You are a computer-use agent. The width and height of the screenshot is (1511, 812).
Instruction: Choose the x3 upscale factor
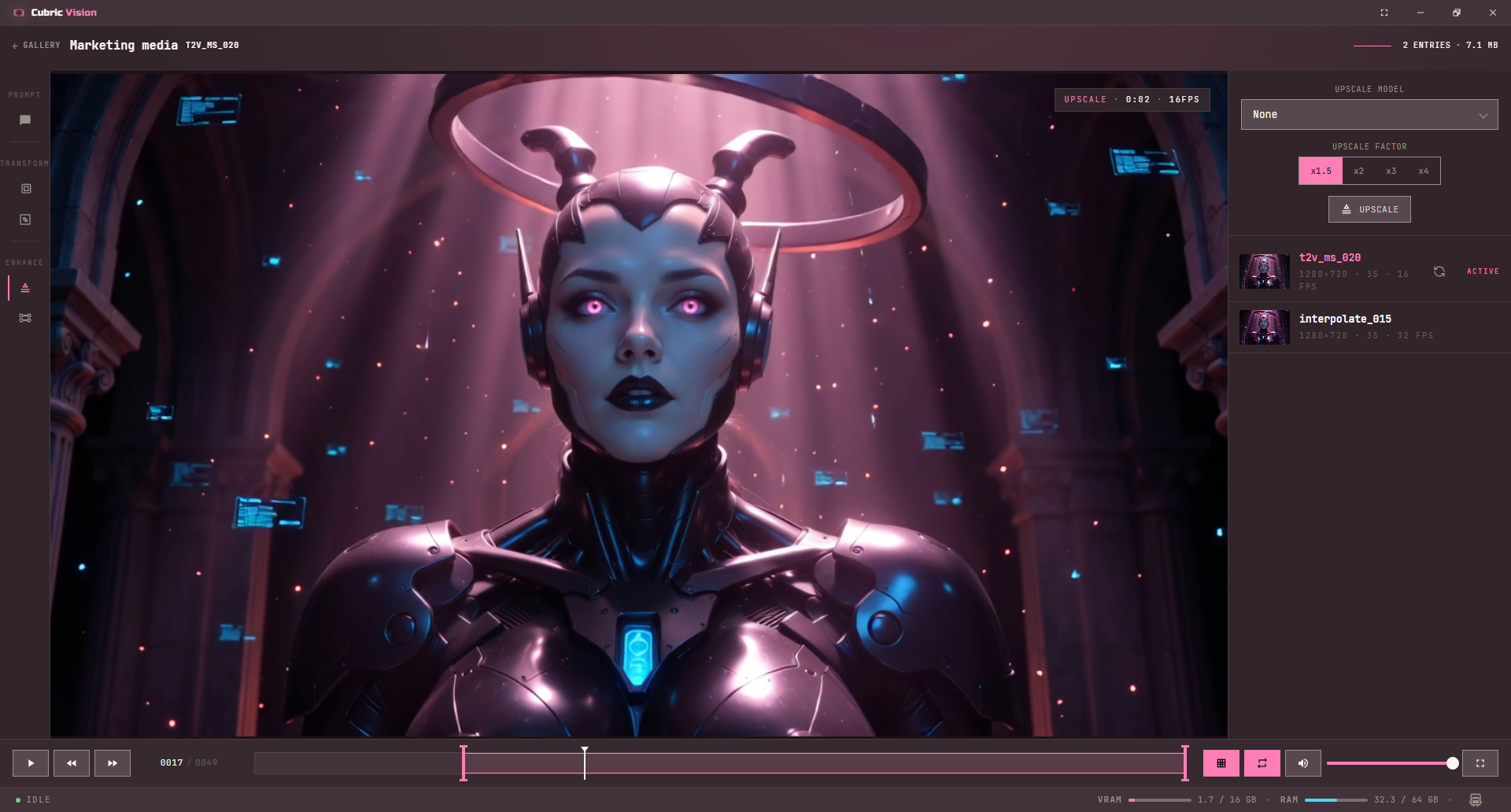[x=1391, y=171]
